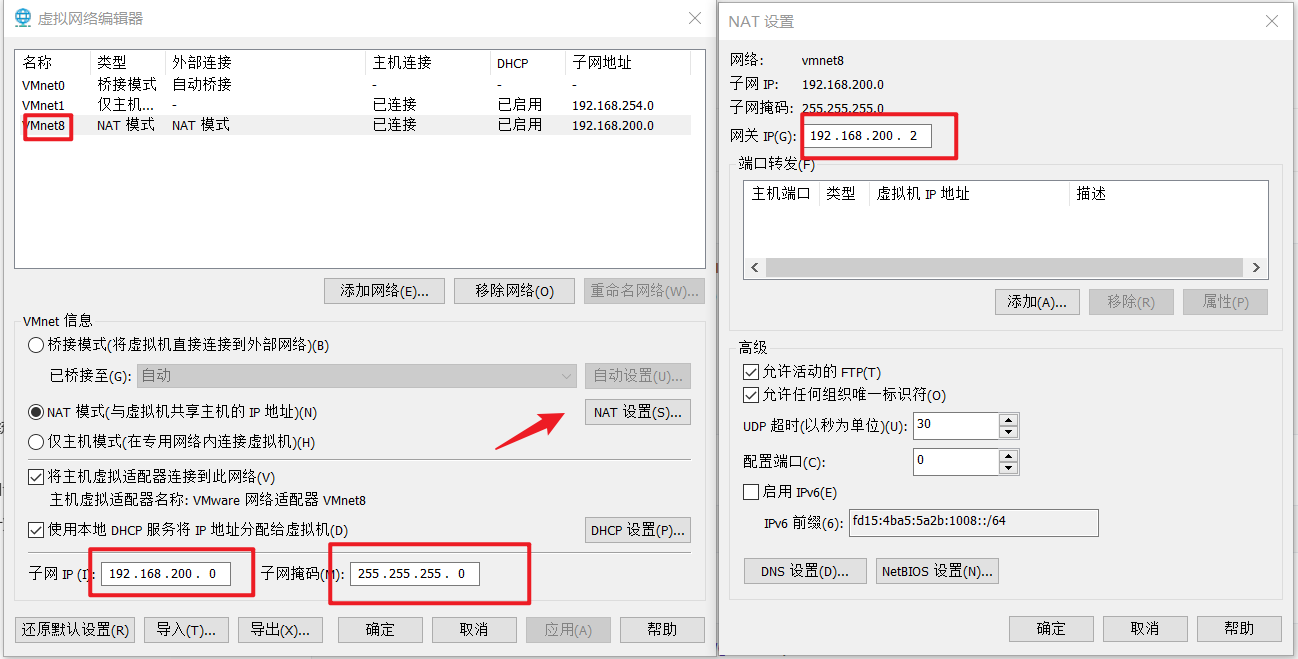Click DNS 设置 button

[805, 571]
